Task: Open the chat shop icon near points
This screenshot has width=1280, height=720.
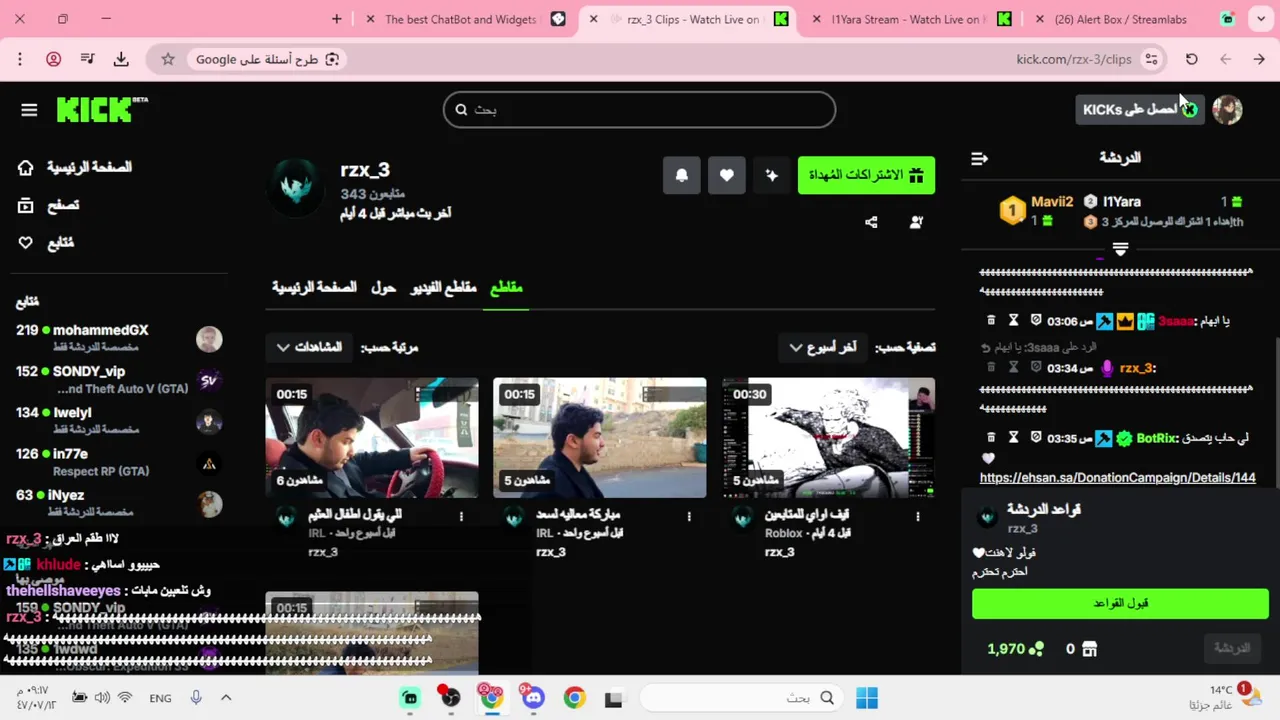Action: coord(1090,649)
